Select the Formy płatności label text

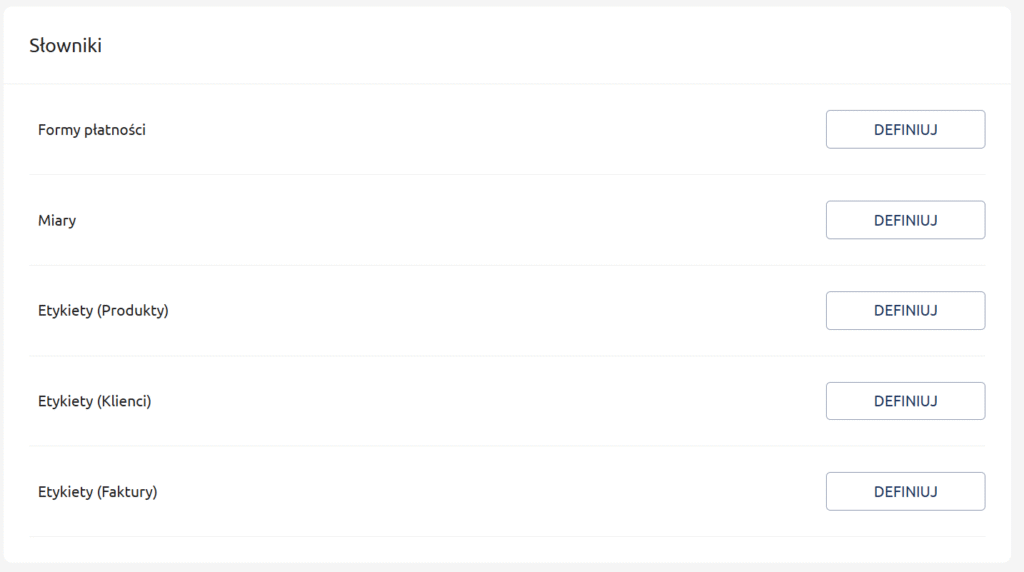(x=92, y=130)
